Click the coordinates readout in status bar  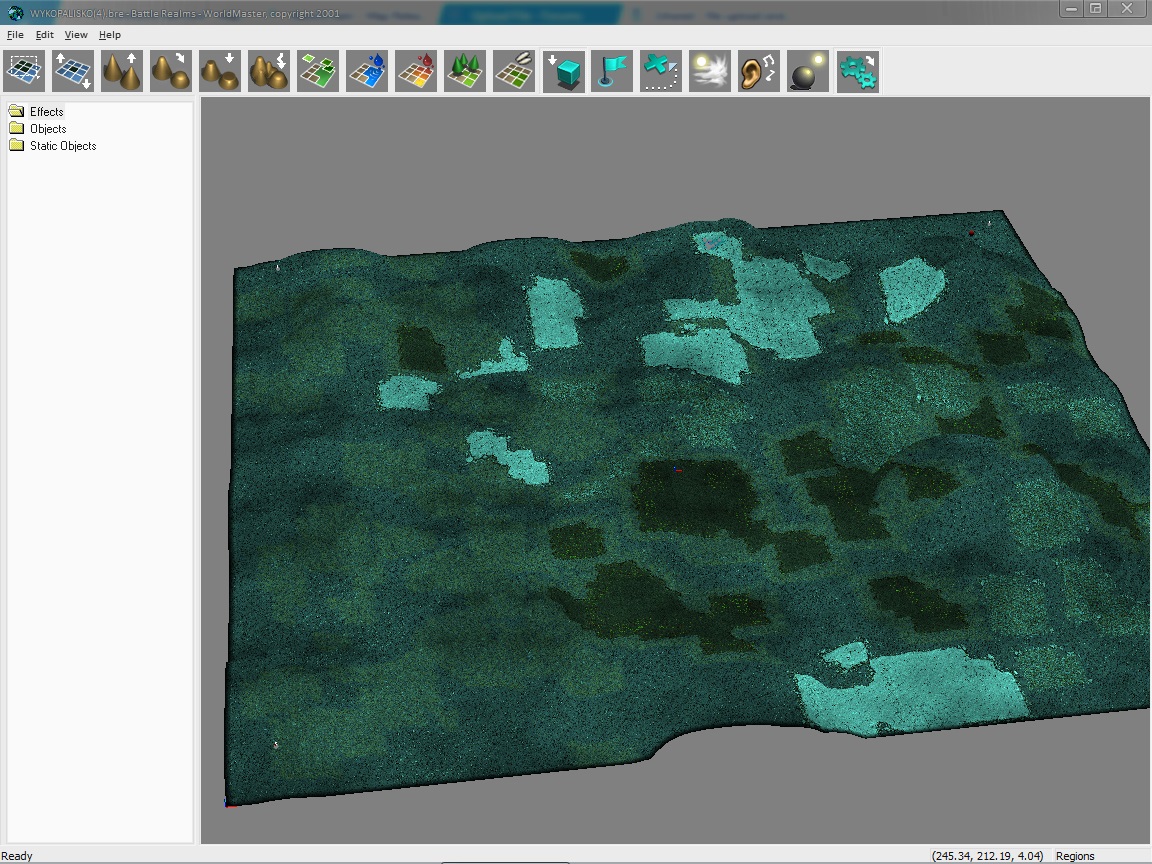tap(987, 856)
